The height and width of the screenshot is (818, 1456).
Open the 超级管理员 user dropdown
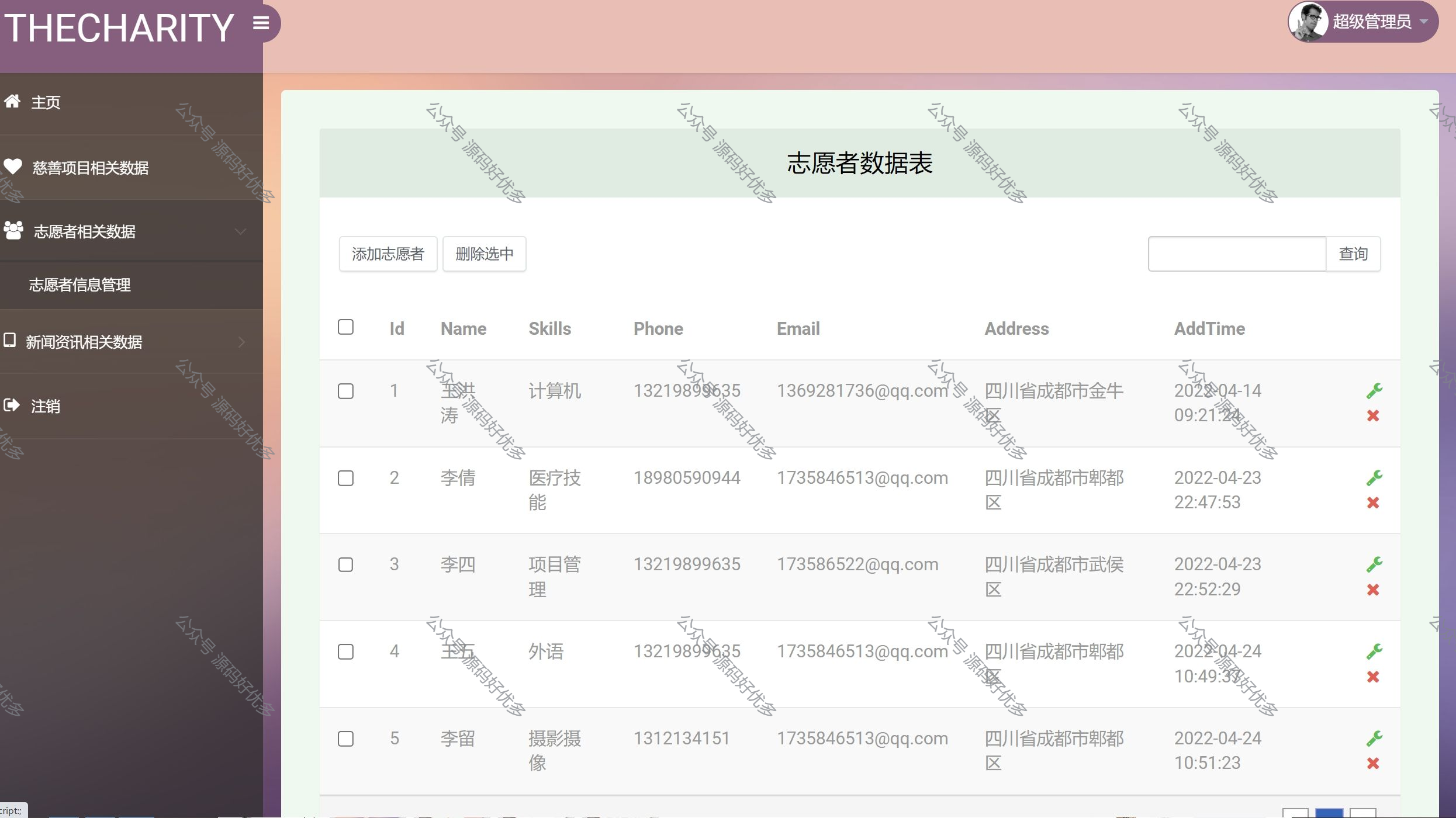pos(1371,22)
